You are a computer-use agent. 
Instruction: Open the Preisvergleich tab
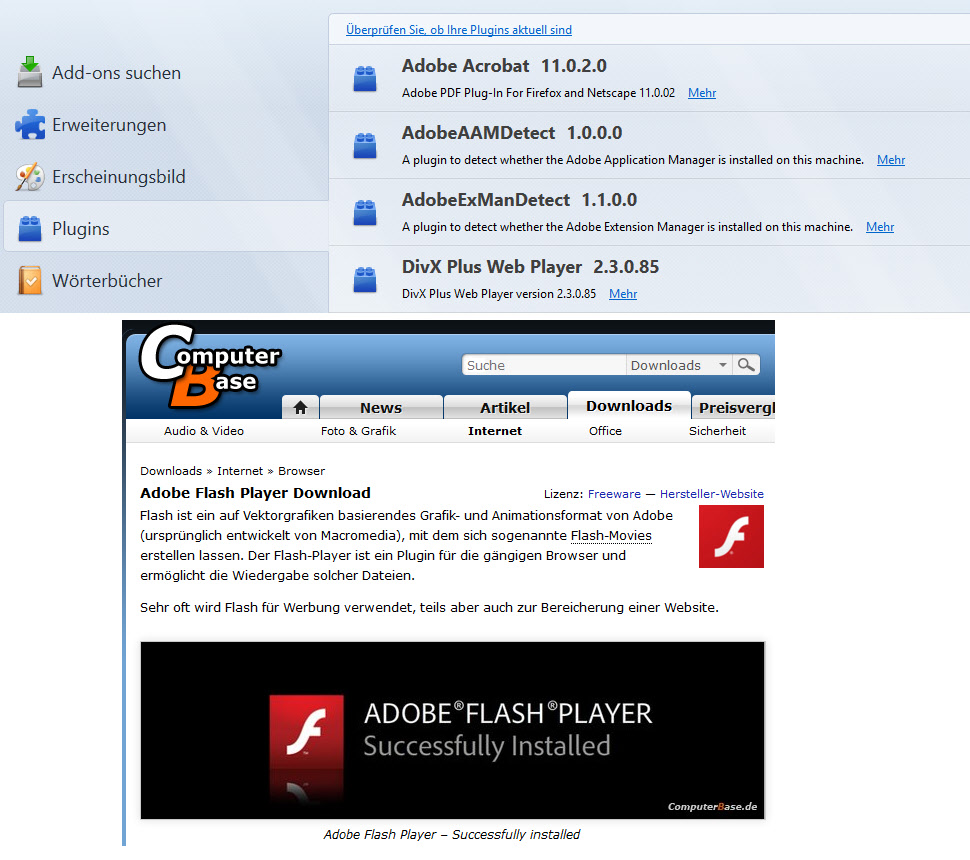point(734,408)
